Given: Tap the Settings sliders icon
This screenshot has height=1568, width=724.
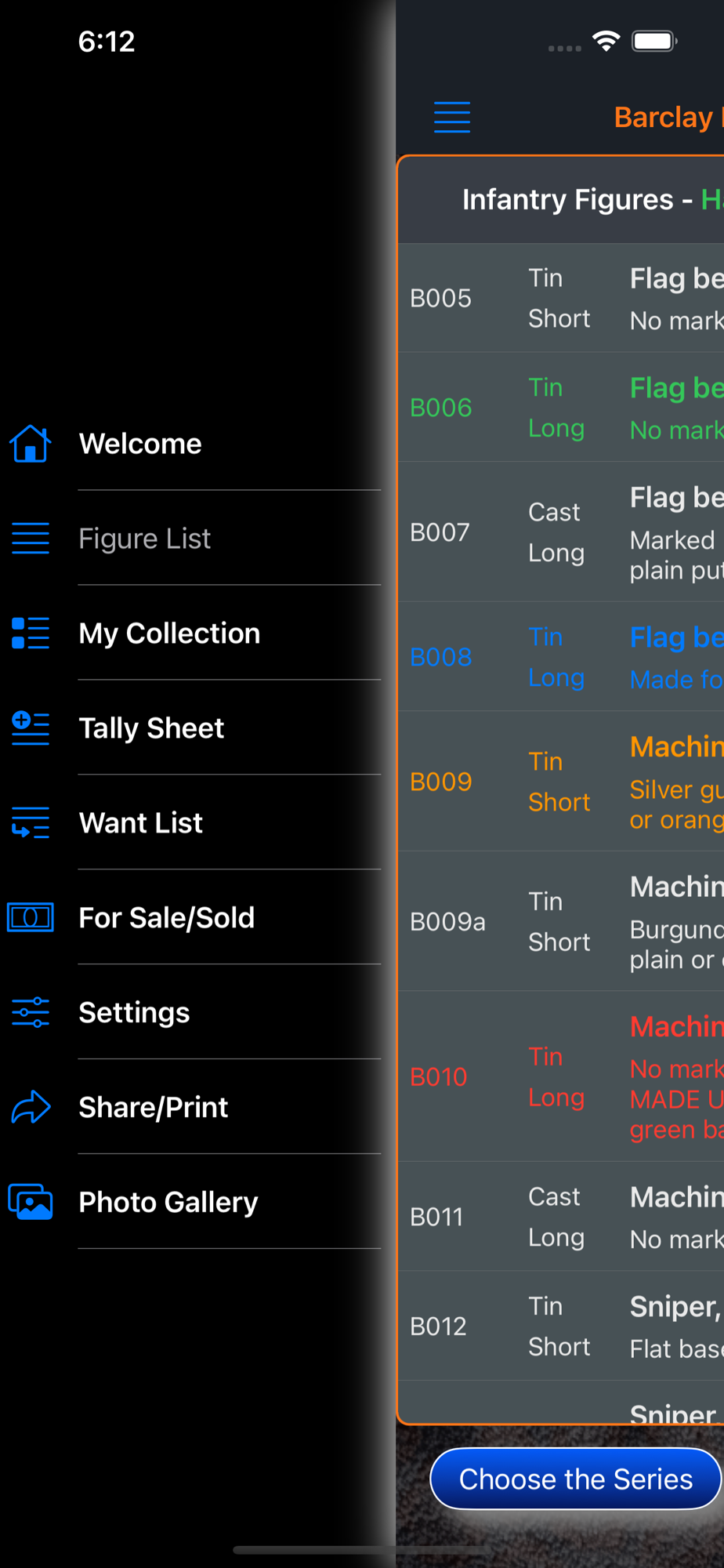Looking at the screenshot, I should coord(31,1012).
